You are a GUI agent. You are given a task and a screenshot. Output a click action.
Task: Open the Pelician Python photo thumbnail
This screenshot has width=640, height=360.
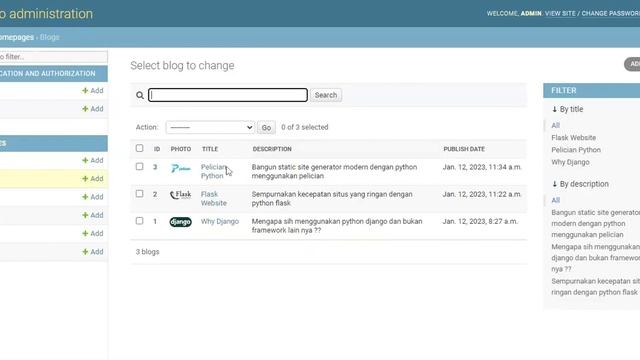[181, 168]
